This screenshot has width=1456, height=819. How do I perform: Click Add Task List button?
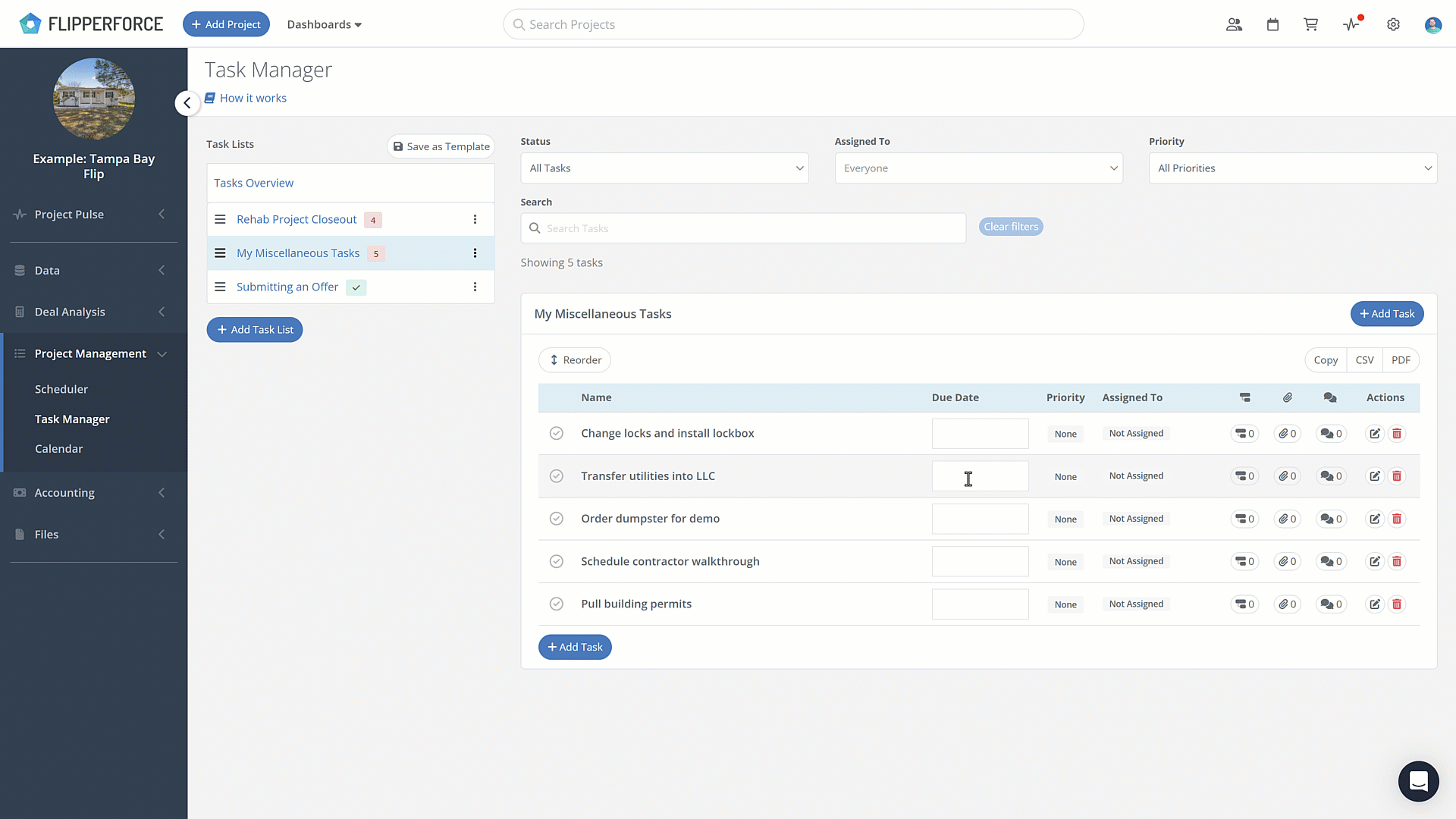point(255,330)
